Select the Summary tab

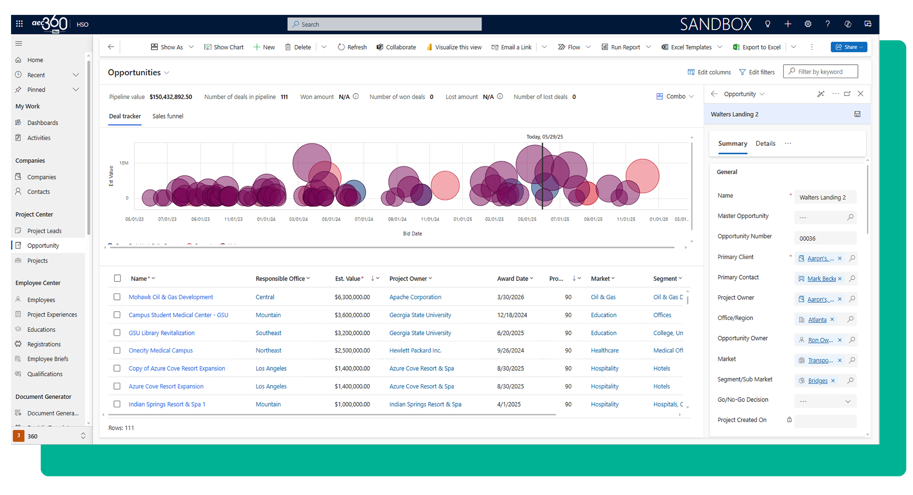coord(732,144)
